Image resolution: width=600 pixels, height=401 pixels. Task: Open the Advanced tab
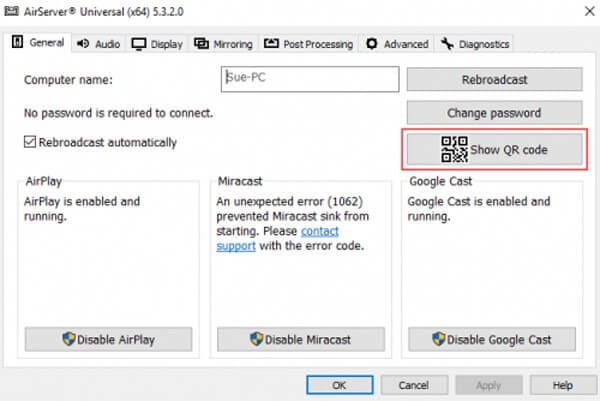(x=397, y=44)
